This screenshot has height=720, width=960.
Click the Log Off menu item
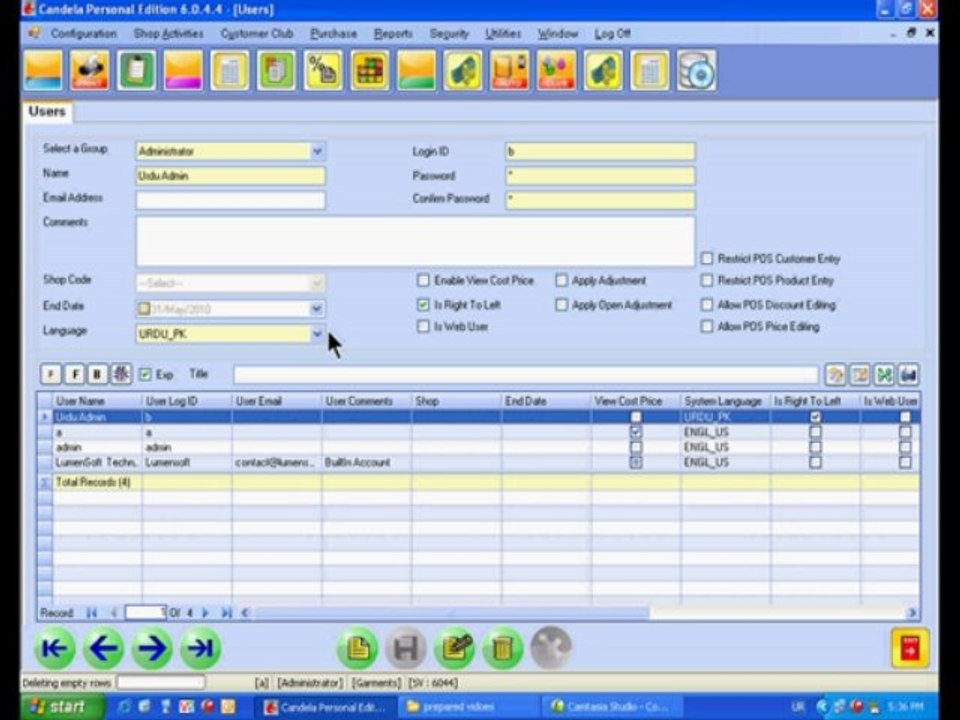click(612, 34)
